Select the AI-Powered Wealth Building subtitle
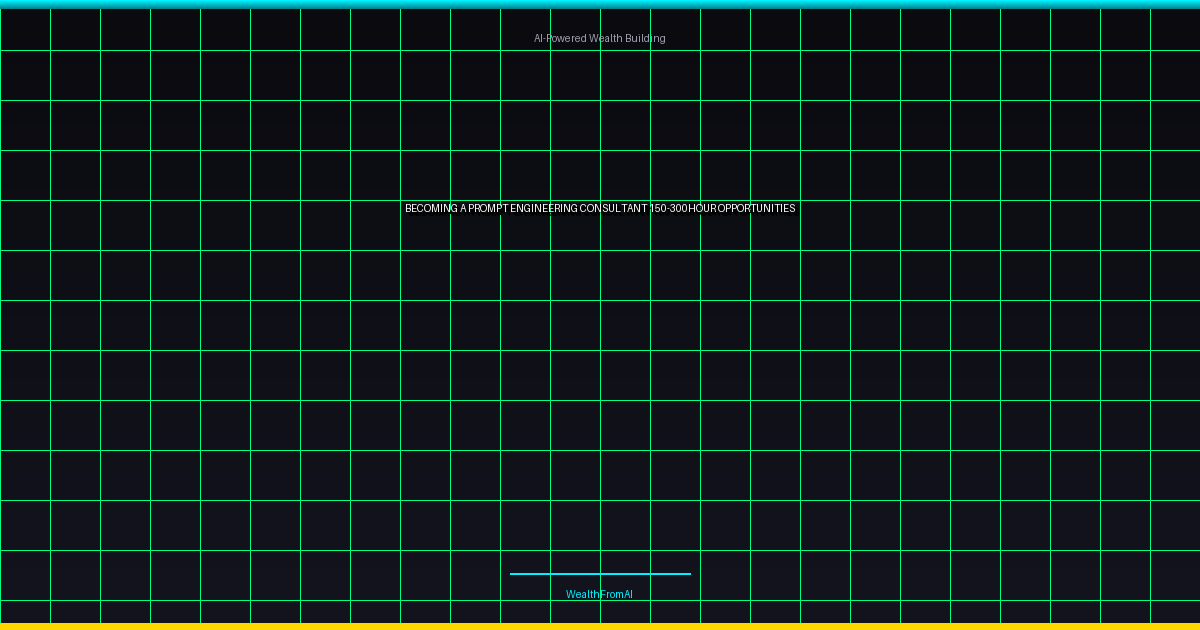Viewport: 1200px width, 630px height. tap(599, 39)
